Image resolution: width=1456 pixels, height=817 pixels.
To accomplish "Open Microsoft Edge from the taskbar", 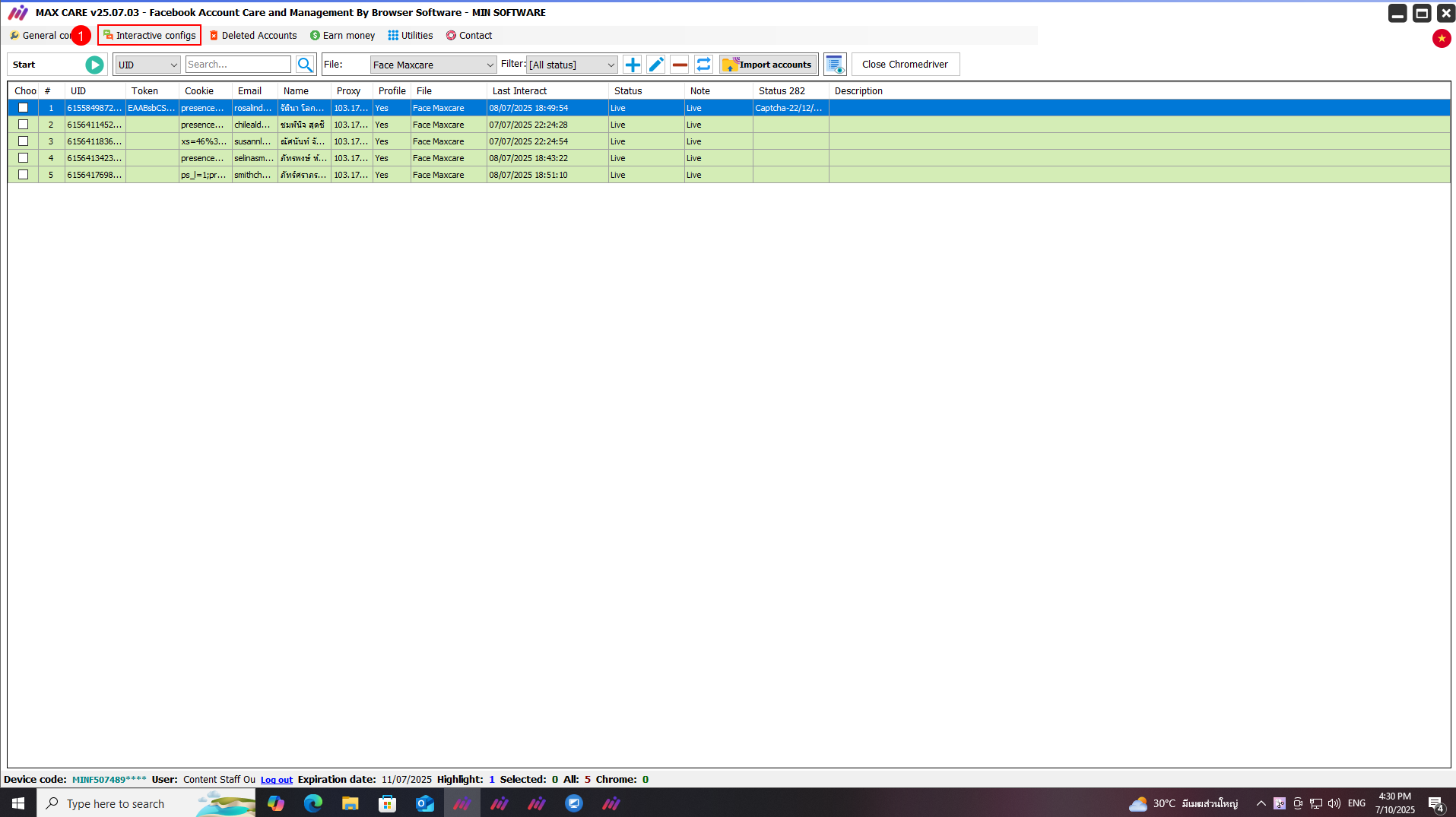I will click(313, 803).
